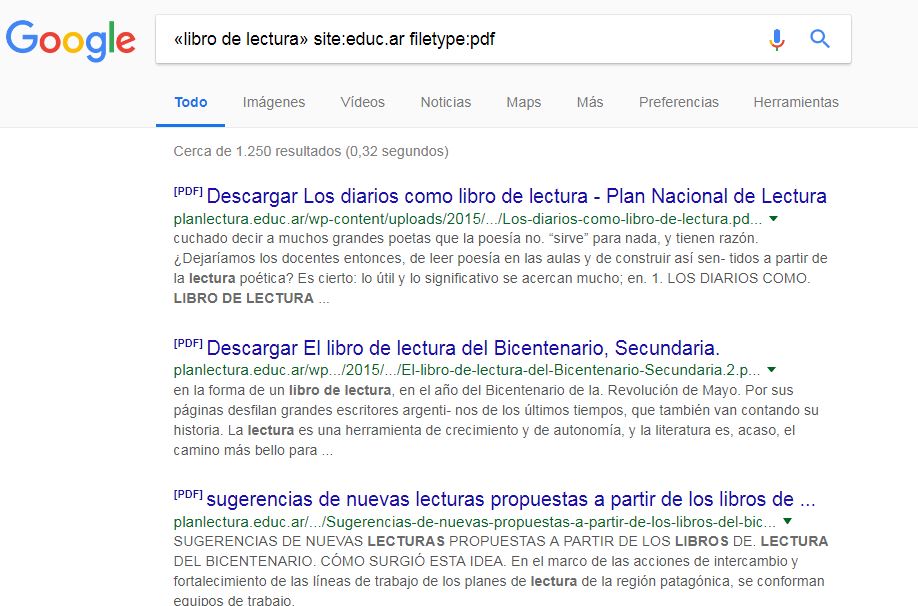
Task: Start voice search with the microphone icon
Action: (777, 40)
